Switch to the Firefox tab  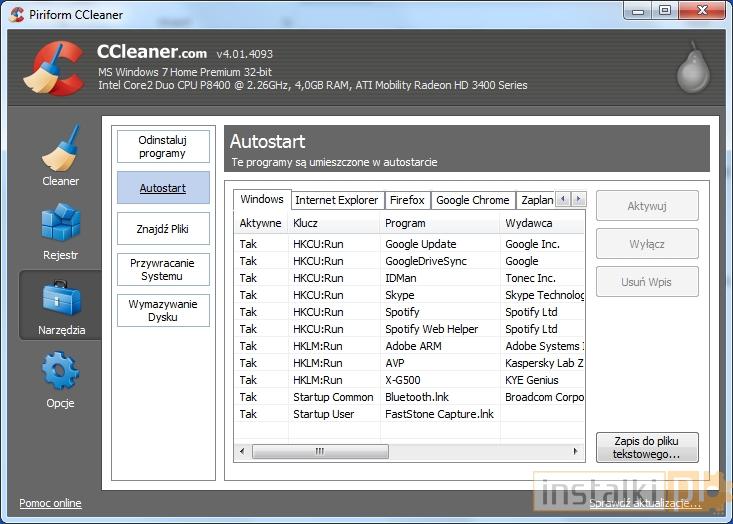tap(407, 200)
